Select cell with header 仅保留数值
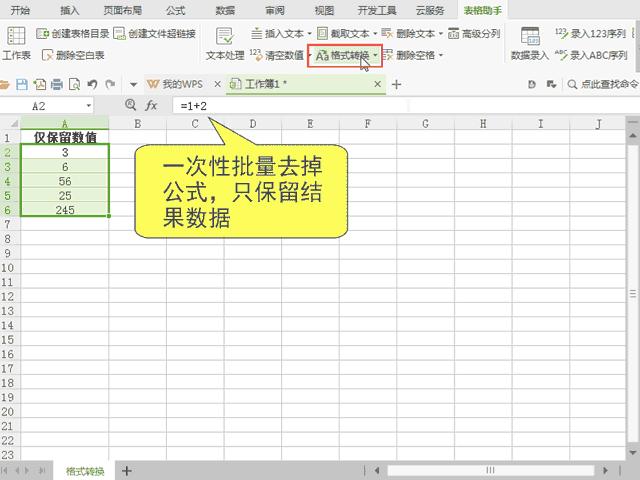Image resolution: width=640 pixels, height=480 pixels. (65, 137)
